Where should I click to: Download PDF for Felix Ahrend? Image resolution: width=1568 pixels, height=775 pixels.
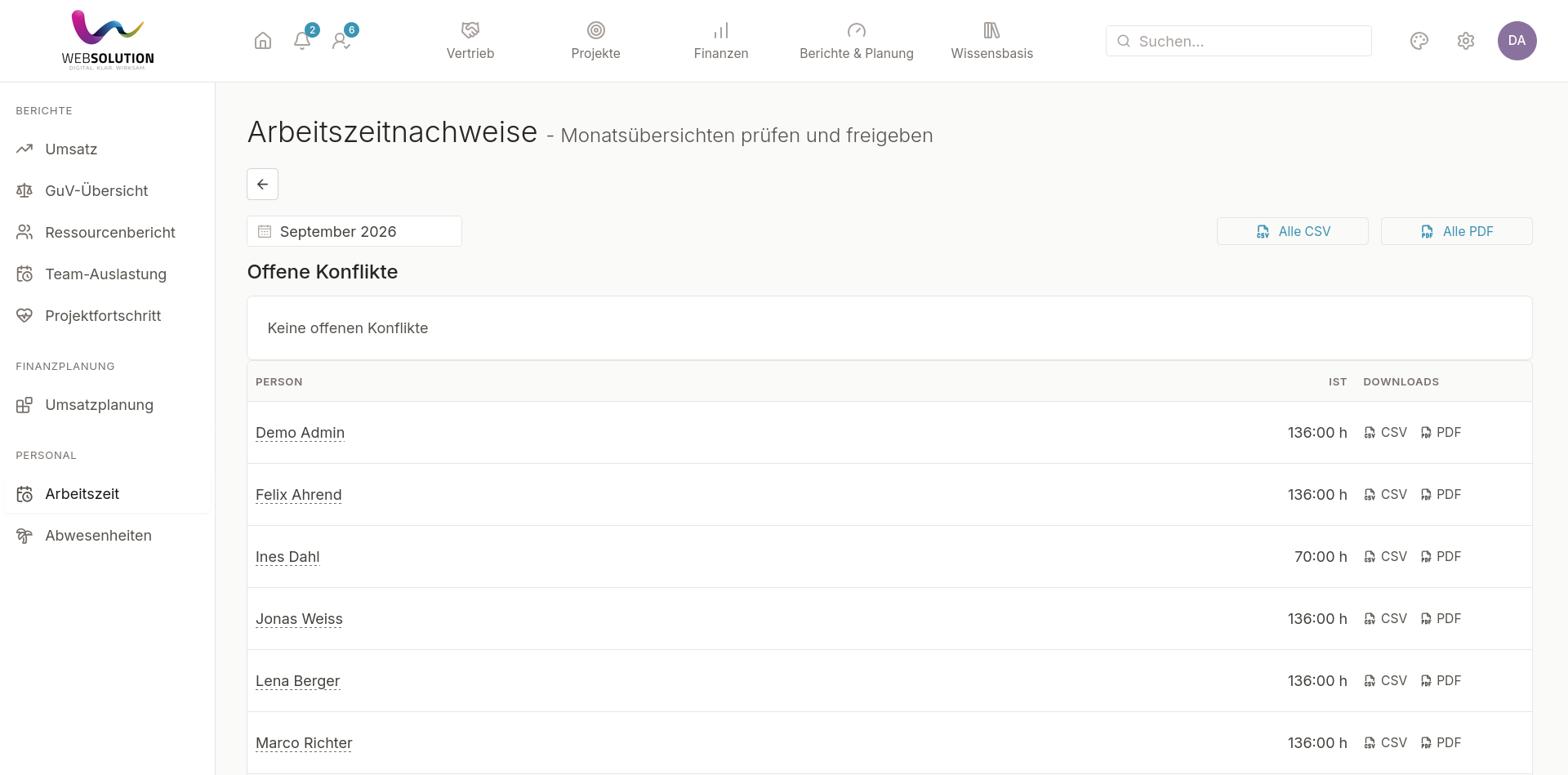click(x=1441, y=495)
